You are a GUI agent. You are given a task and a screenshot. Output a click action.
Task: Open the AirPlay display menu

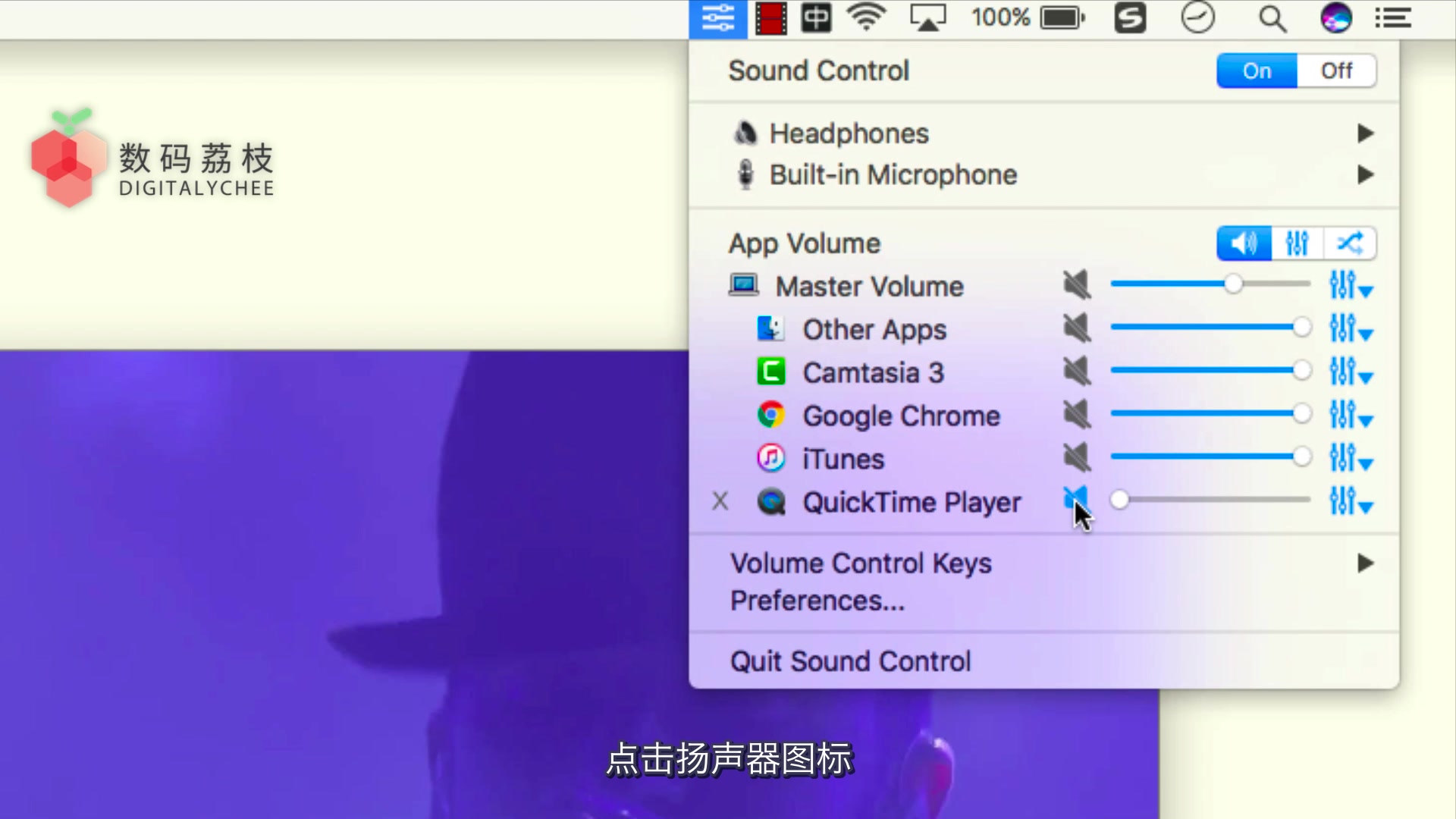(x=928, y=17)
